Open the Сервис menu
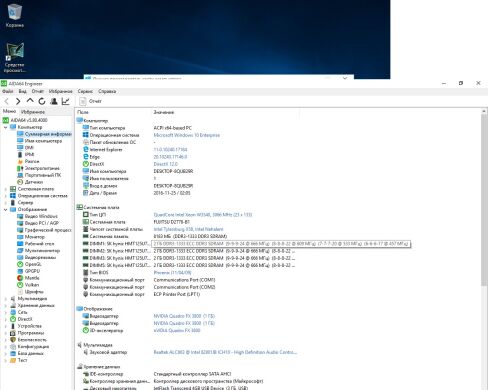The width and height of the screenshot is (488, 390). point(85,91)
